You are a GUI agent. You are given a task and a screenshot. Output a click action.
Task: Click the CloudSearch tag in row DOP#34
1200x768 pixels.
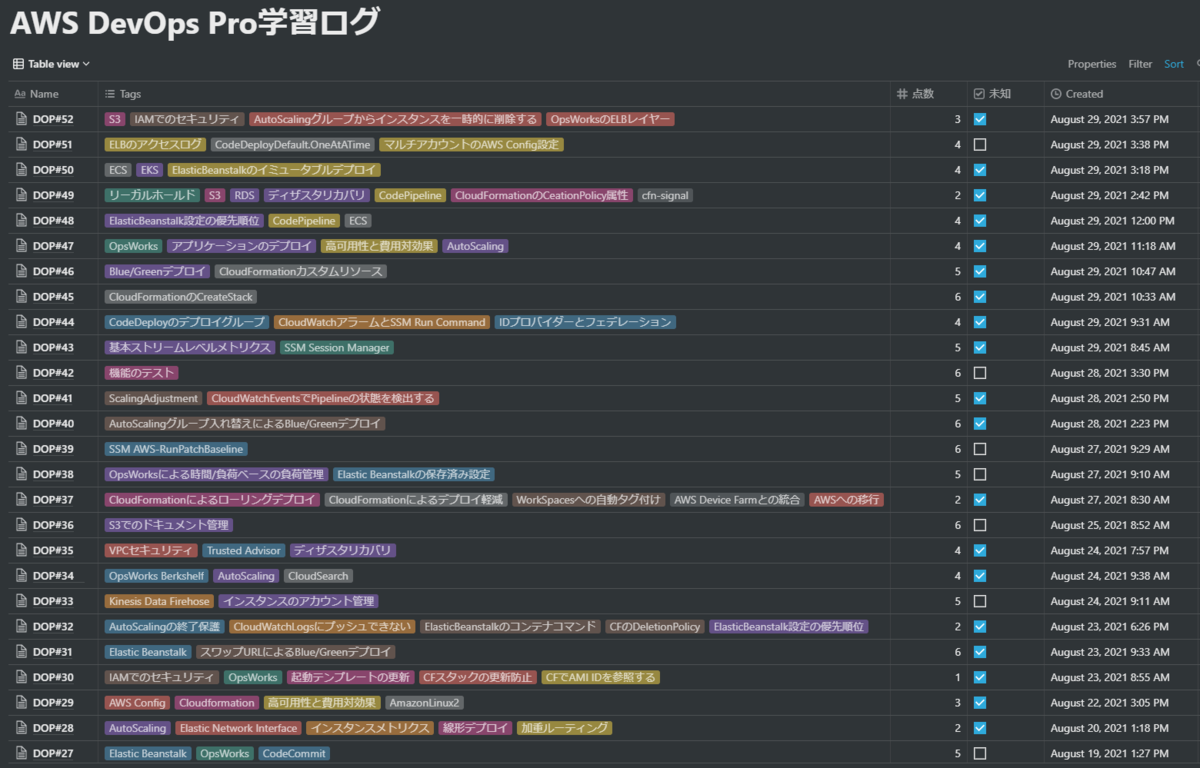coord(318,576)
